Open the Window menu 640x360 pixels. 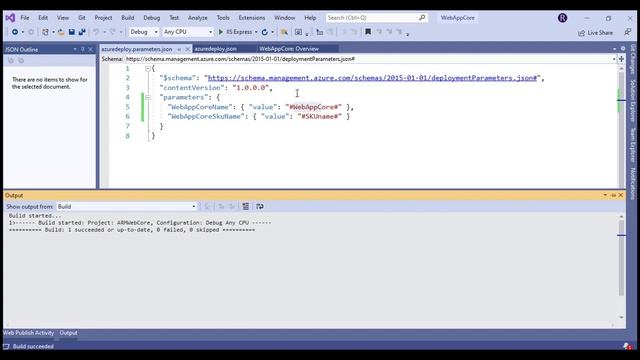(x=284, y=18)
